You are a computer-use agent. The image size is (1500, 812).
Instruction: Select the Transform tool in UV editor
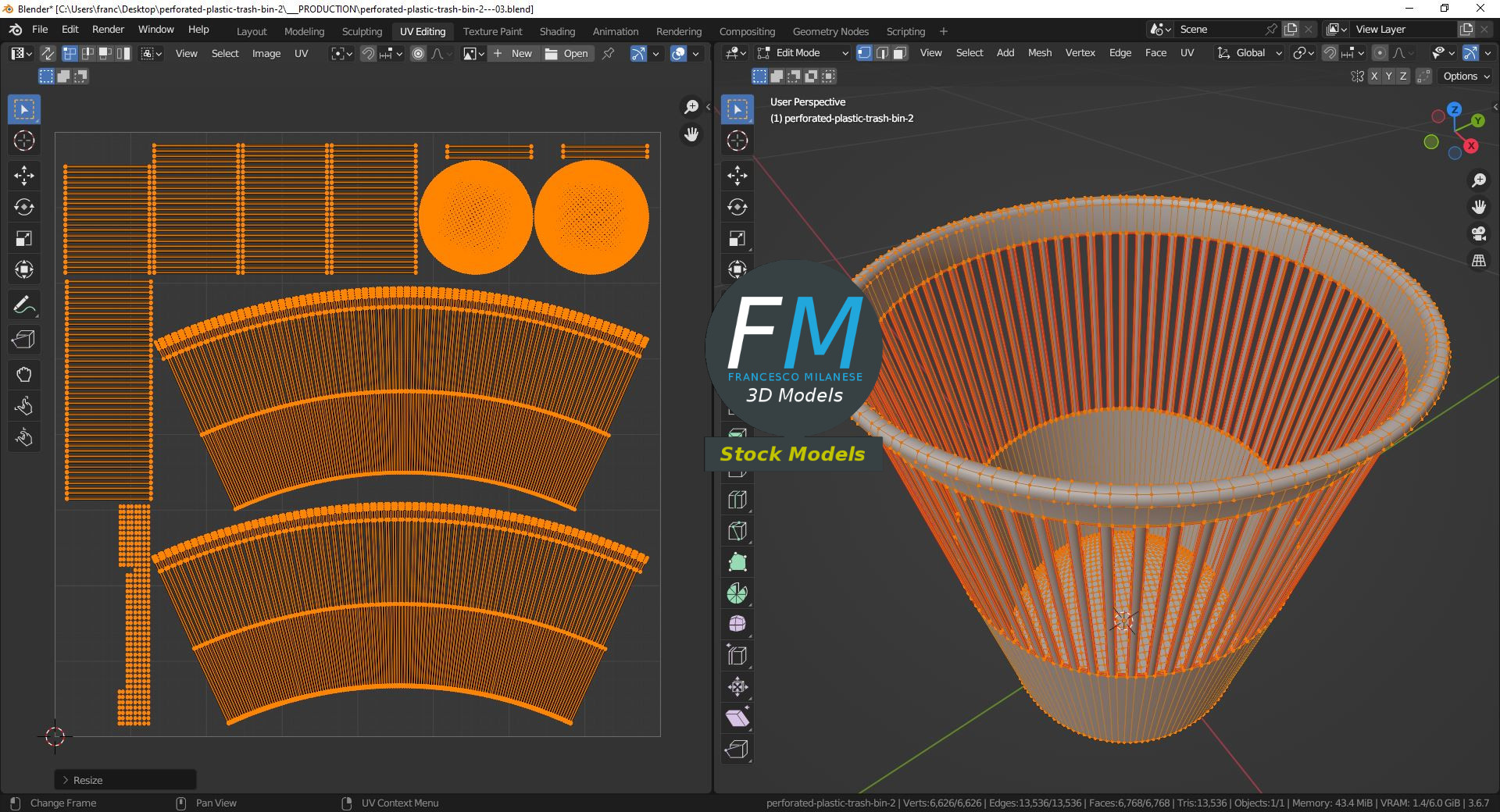pyautogui.click(x=24, y=269)
